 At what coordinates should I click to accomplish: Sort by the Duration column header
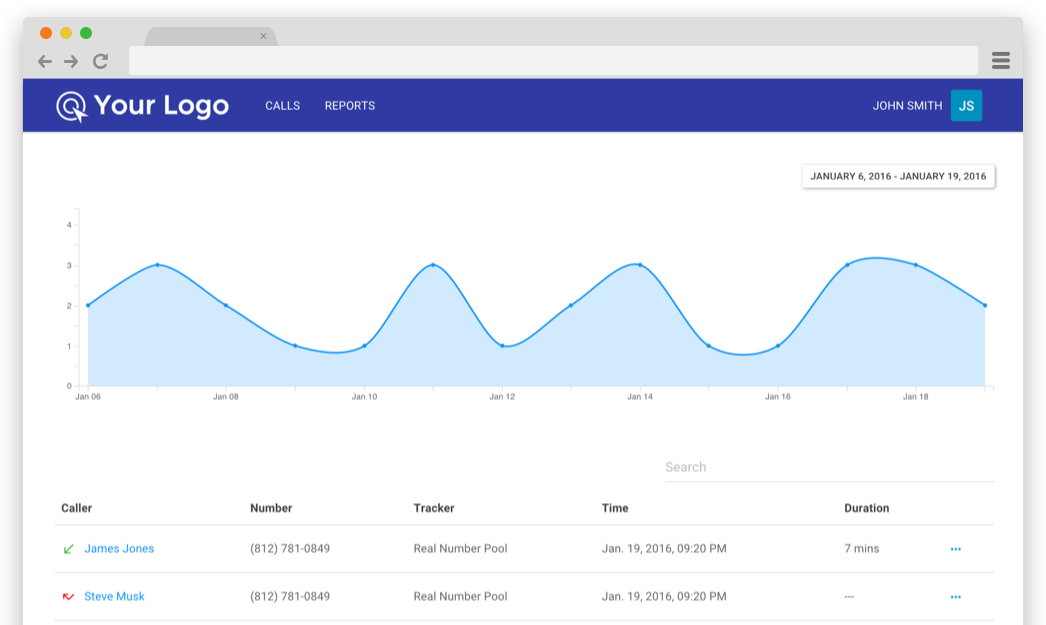(867, 508)
